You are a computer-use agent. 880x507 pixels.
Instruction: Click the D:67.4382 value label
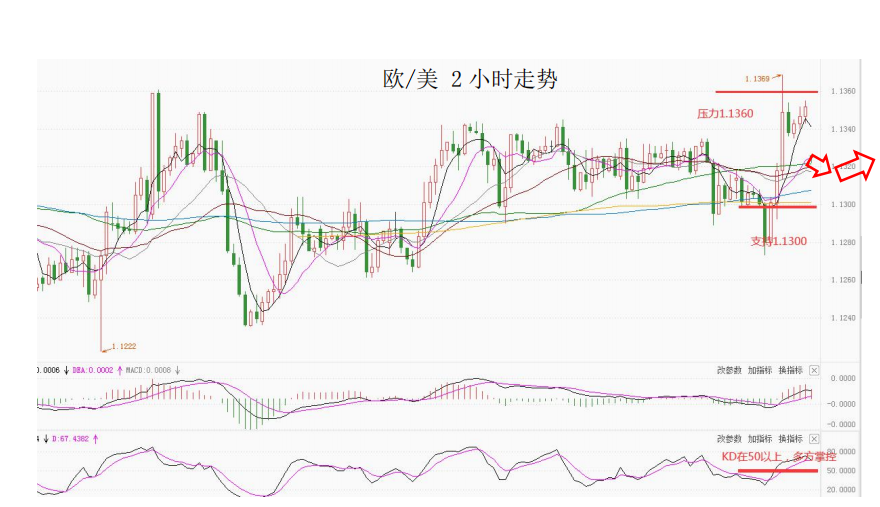coord(70,439)
